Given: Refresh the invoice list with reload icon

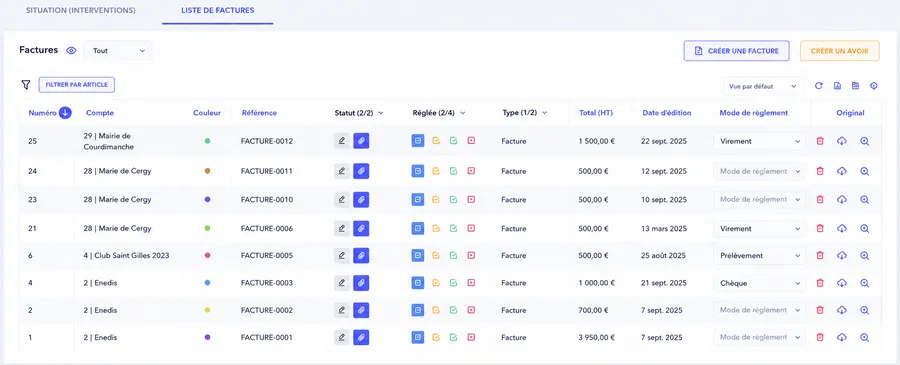Looking at the screenshot, I should pyautogui.click(x=819, y=86).
